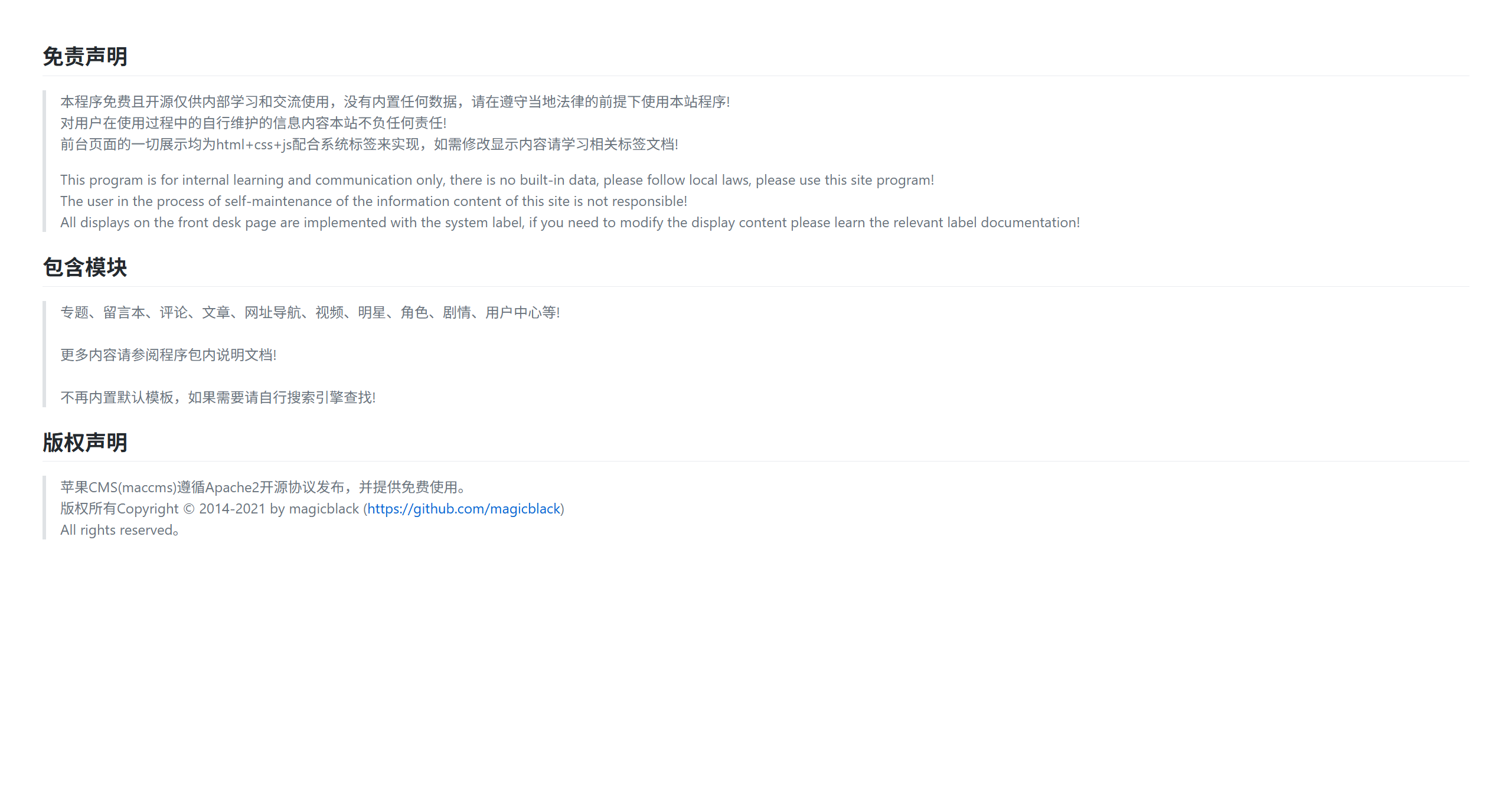Click the text 用户中心等 in module list

point(521,312)
